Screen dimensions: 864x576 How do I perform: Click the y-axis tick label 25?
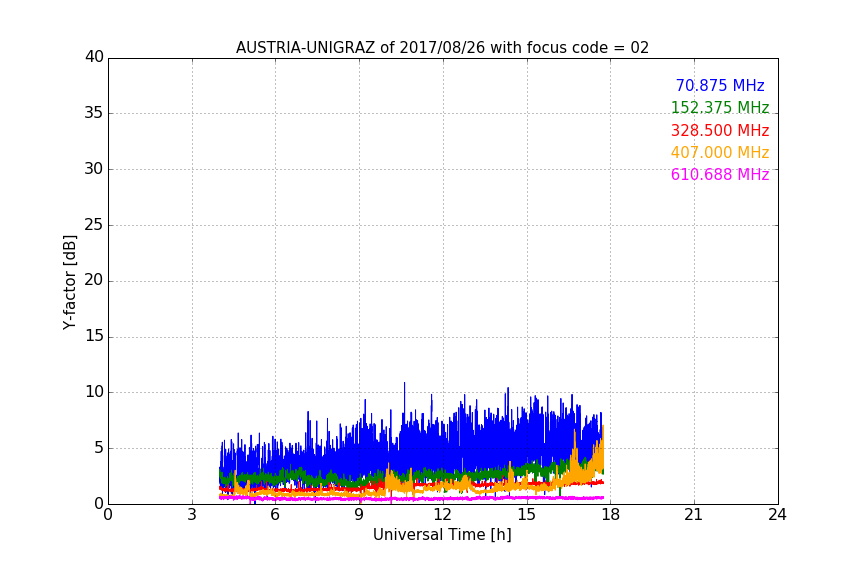pyautogui.click(x=94, y=224)
